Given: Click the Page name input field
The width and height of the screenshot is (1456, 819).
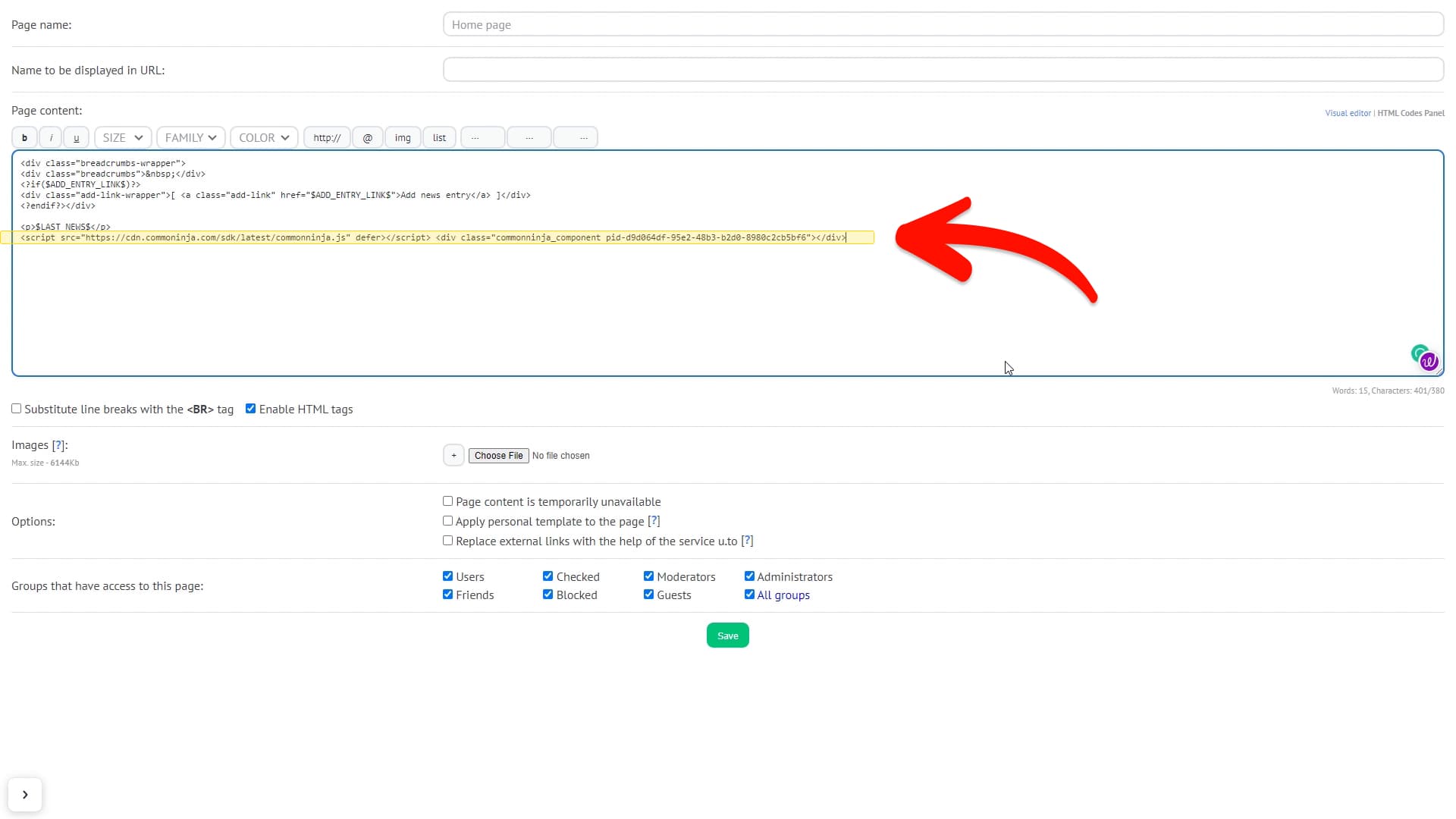Looking at the screenshot, I should [943, 24].
